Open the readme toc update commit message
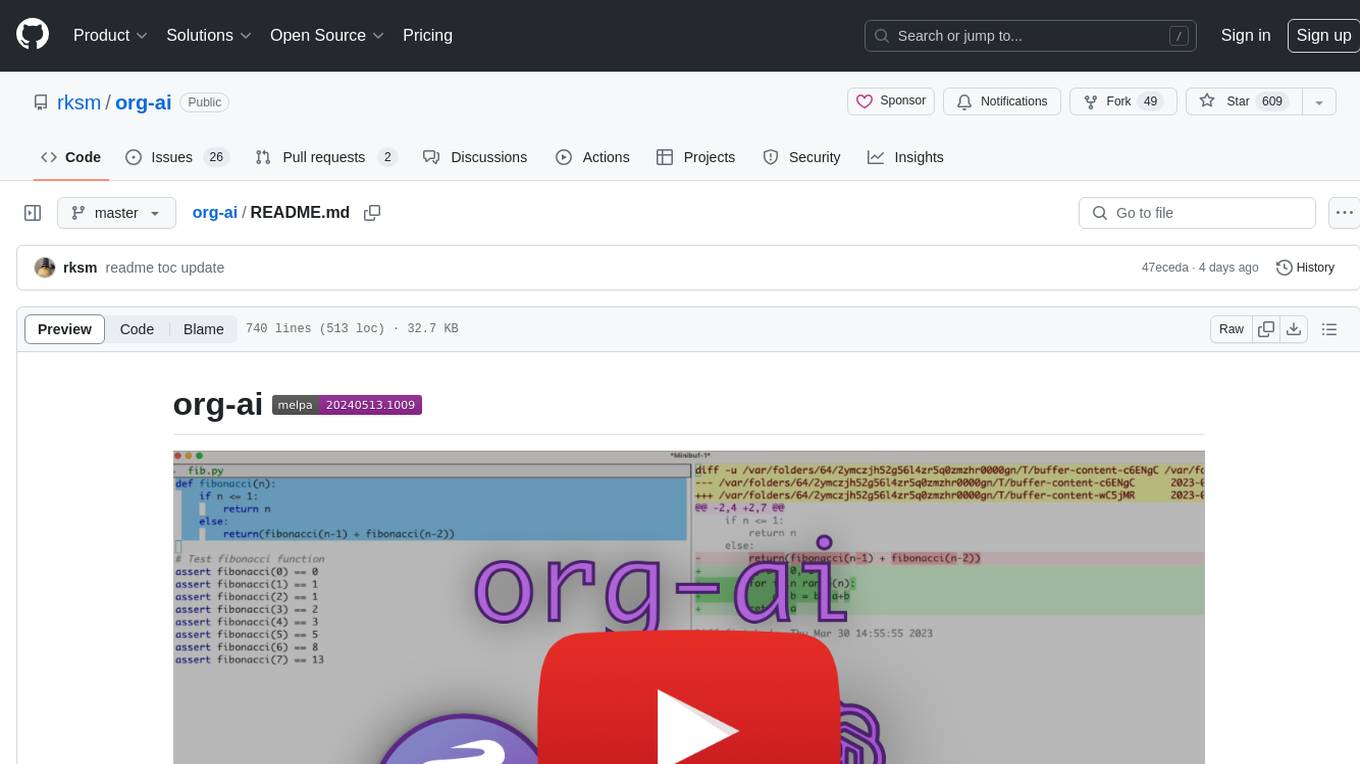This screenshot has width=1360, height=764. [164, 268]
